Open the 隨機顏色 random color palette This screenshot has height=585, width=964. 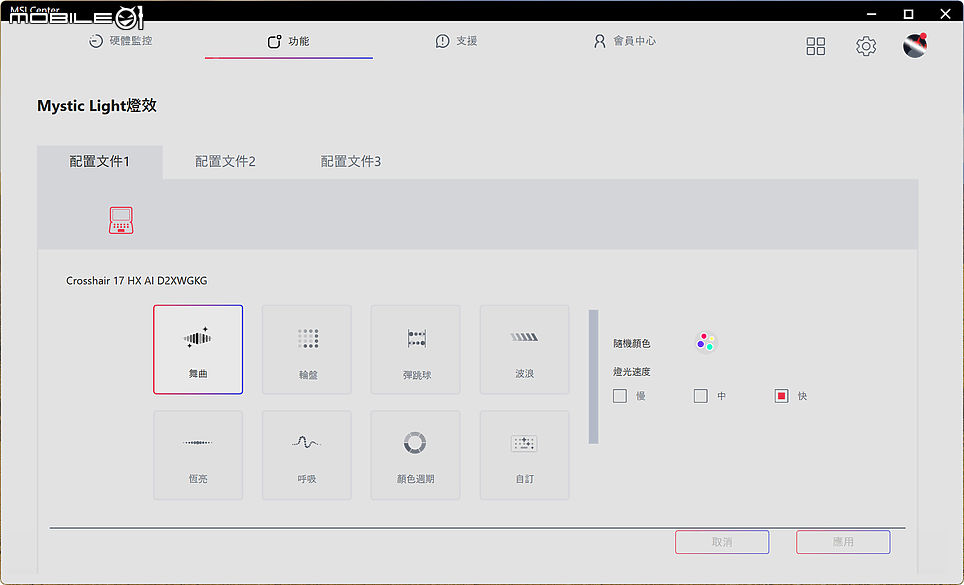click(706, 342)
